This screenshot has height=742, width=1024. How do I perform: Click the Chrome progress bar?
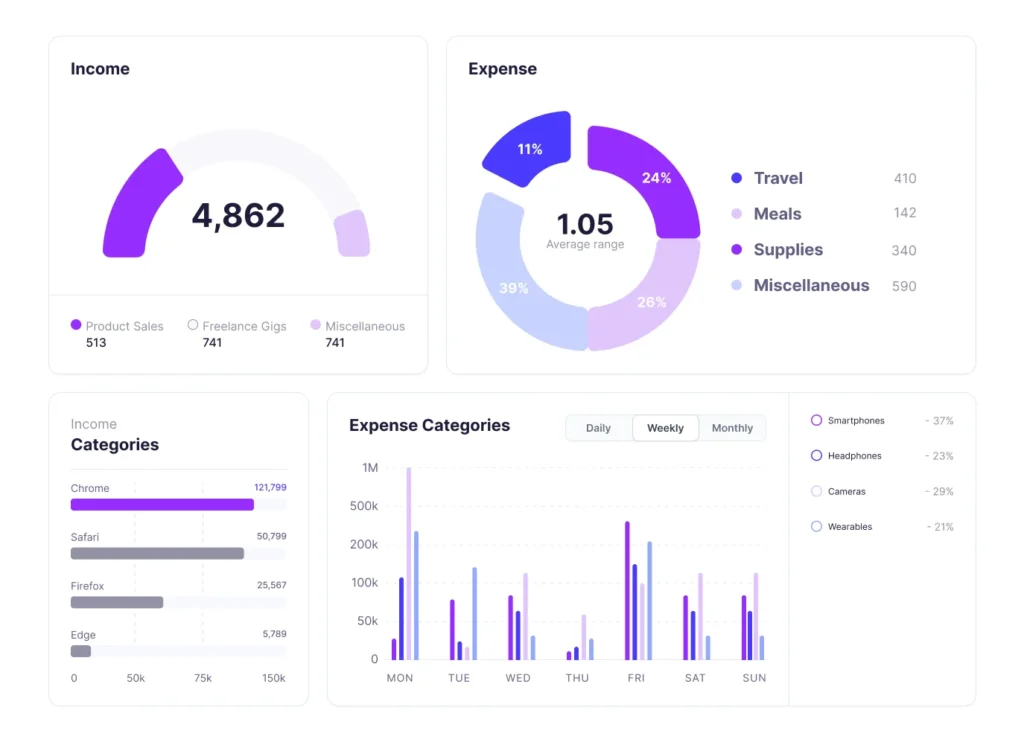[x=162, y=505]
